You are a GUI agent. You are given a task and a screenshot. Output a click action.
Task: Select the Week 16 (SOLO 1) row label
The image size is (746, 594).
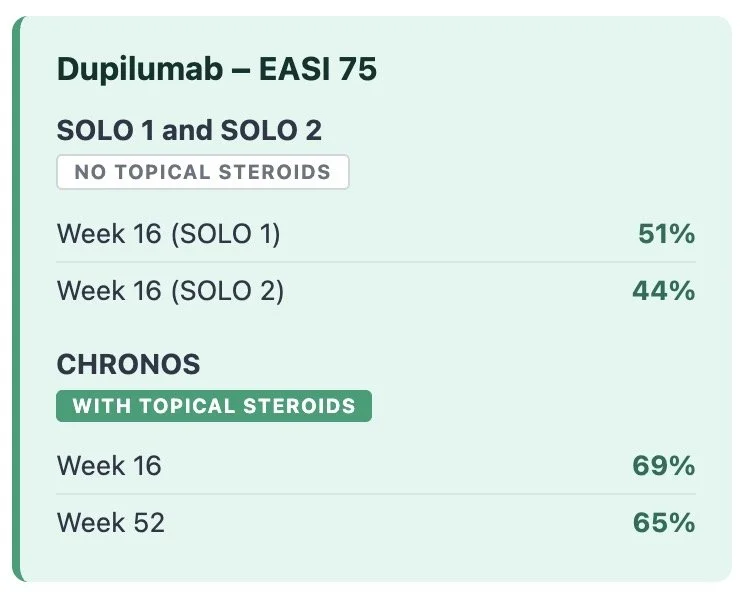(x=168, y=234)
